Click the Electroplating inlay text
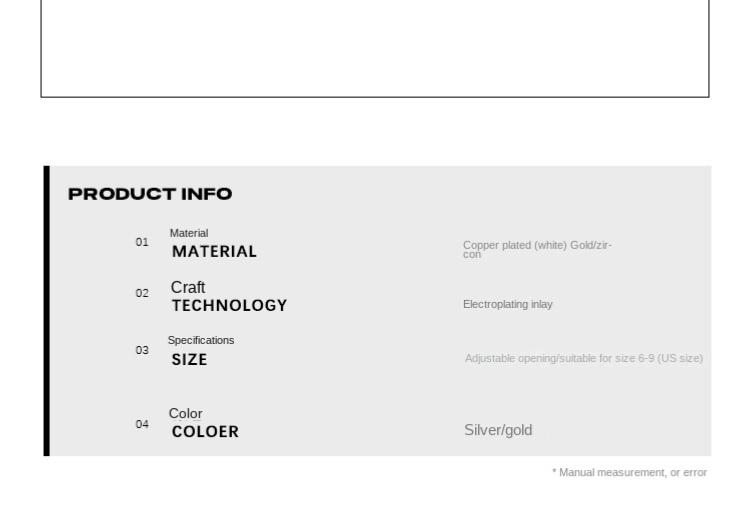Viewport: 750px width, 513px height. 507,305
